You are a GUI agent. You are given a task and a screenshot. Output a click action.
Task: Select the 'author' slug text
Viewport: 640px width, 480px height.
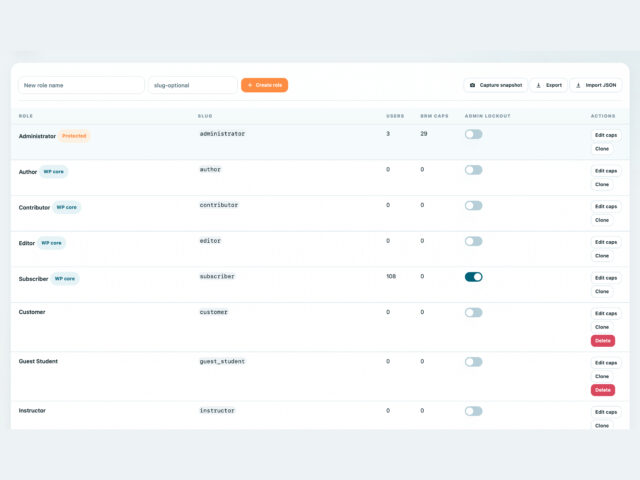click(210, 169)
